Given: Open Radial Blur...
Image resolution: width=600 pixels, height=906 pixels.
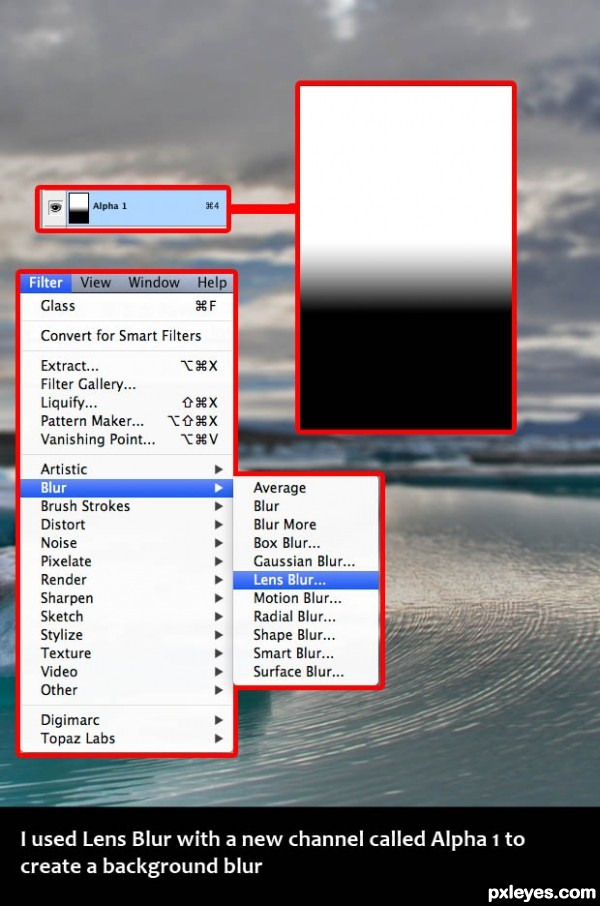Looking at the screenshot, I should 306,617.
